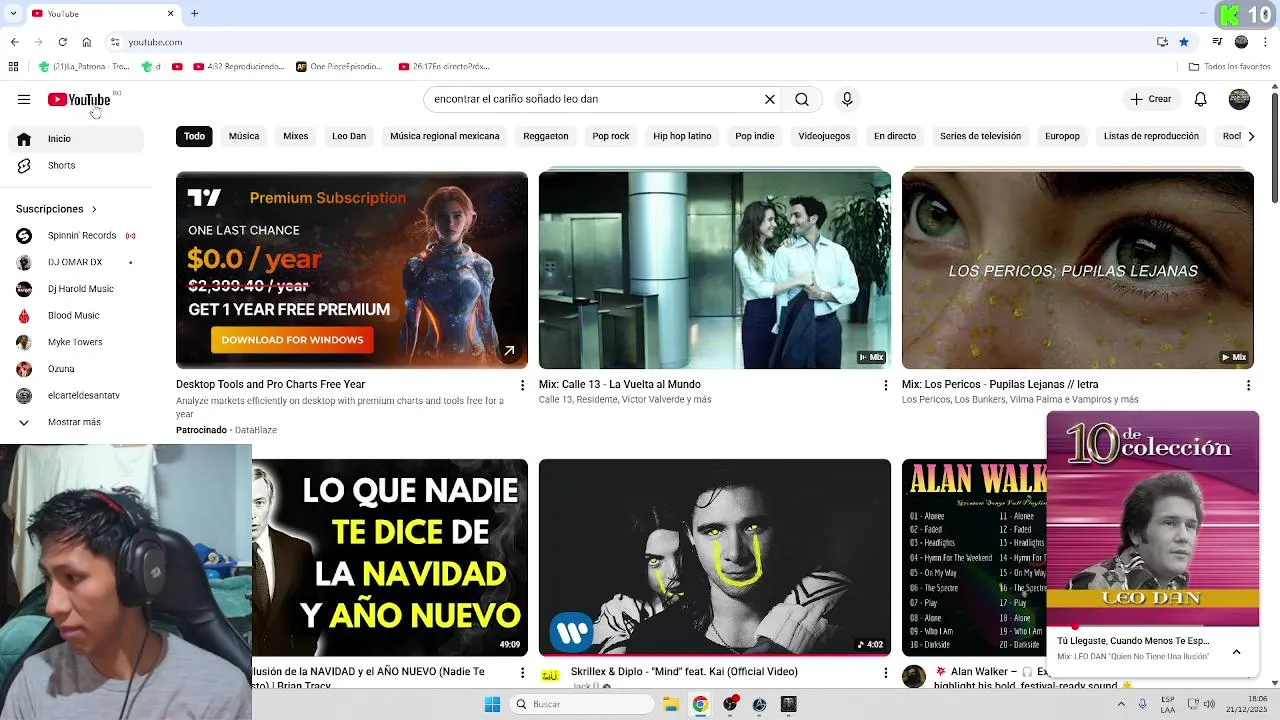
Task: Open Navidad y Año Nuevo thumbnail
Action: click(x=390, y=557)
